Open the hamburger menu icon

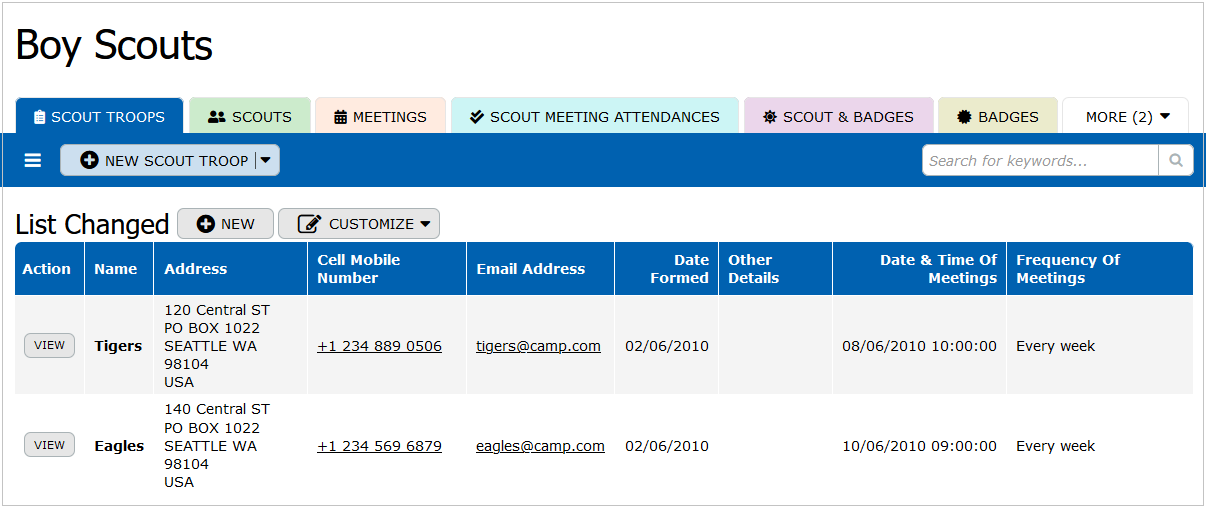[33, 160]
